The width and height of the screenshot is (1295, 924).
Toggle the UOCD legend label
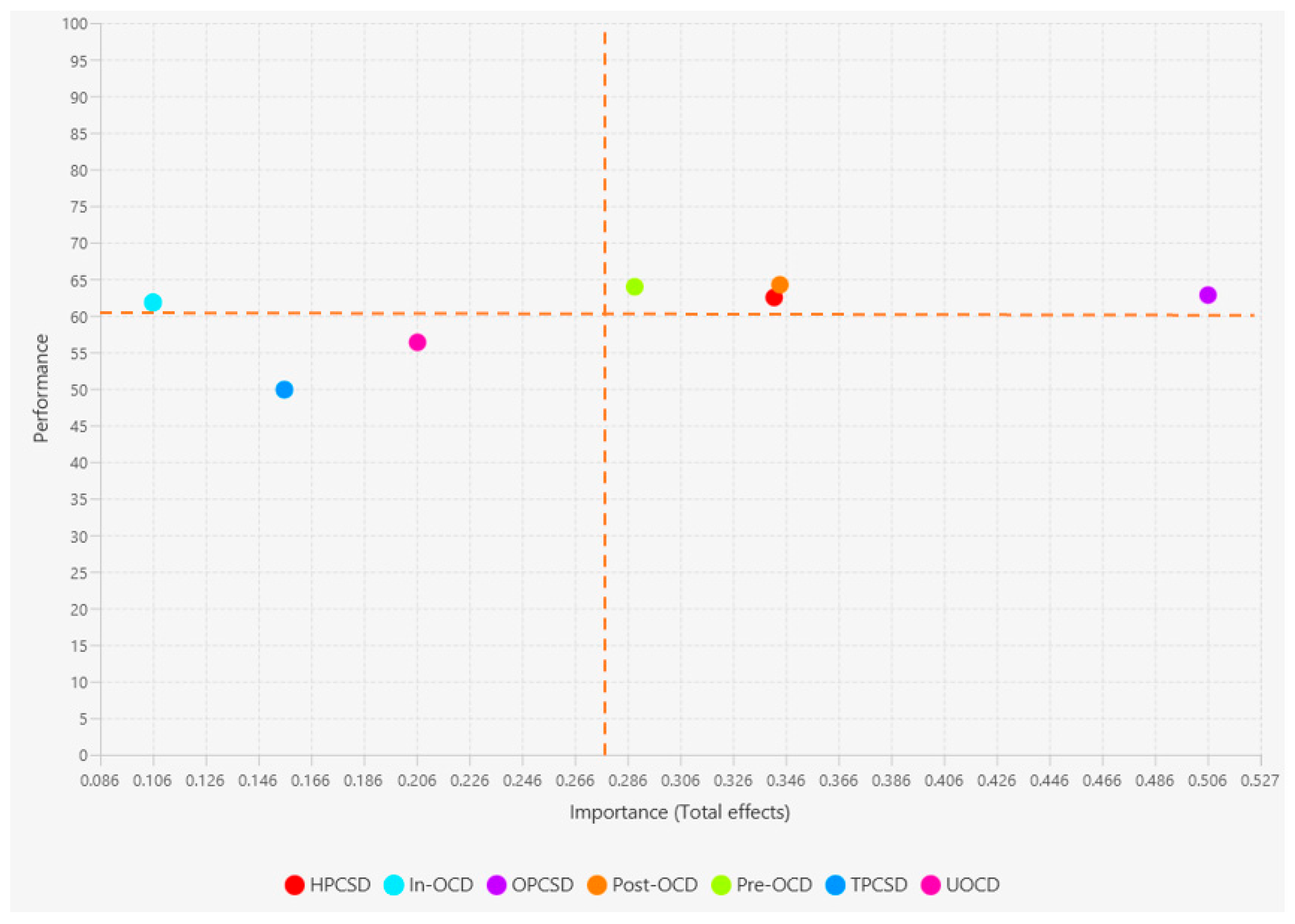click(973, 885)
